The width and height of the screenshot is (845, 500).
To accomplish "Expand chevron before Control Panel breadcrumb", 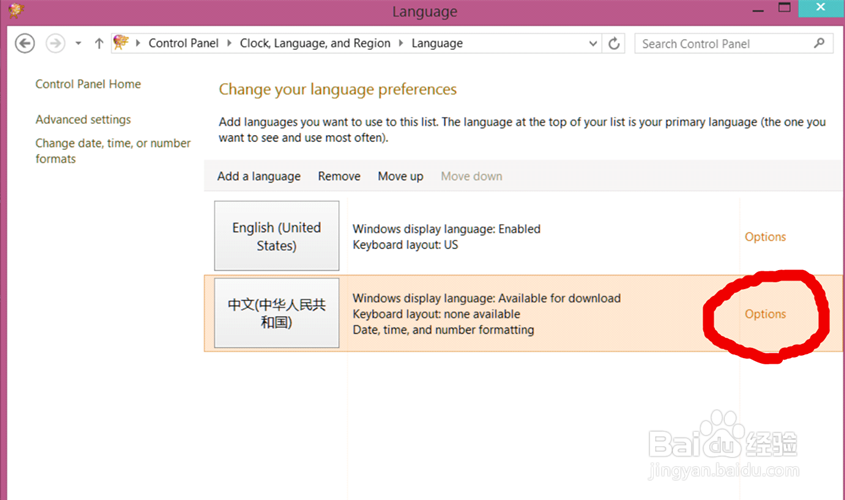I will coord(138,43).
